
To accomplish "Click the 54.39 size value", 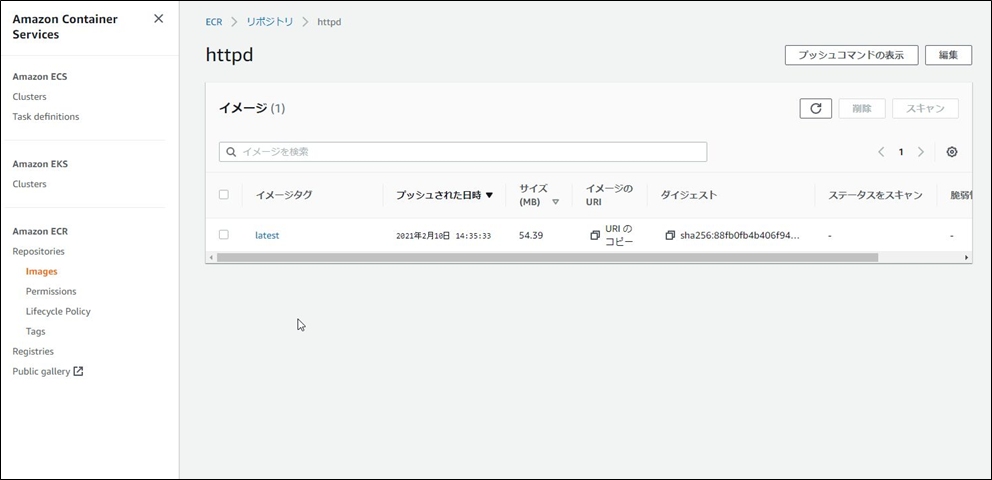I will [531, 235].
